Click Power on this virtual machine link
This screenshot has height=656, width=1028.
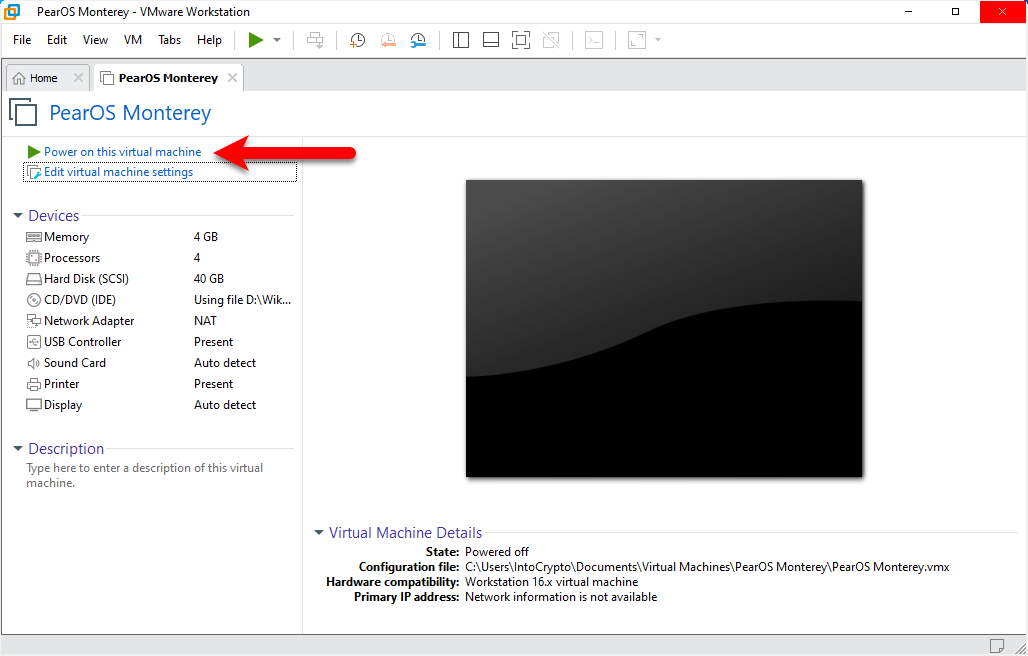click(x=123, y=152)
